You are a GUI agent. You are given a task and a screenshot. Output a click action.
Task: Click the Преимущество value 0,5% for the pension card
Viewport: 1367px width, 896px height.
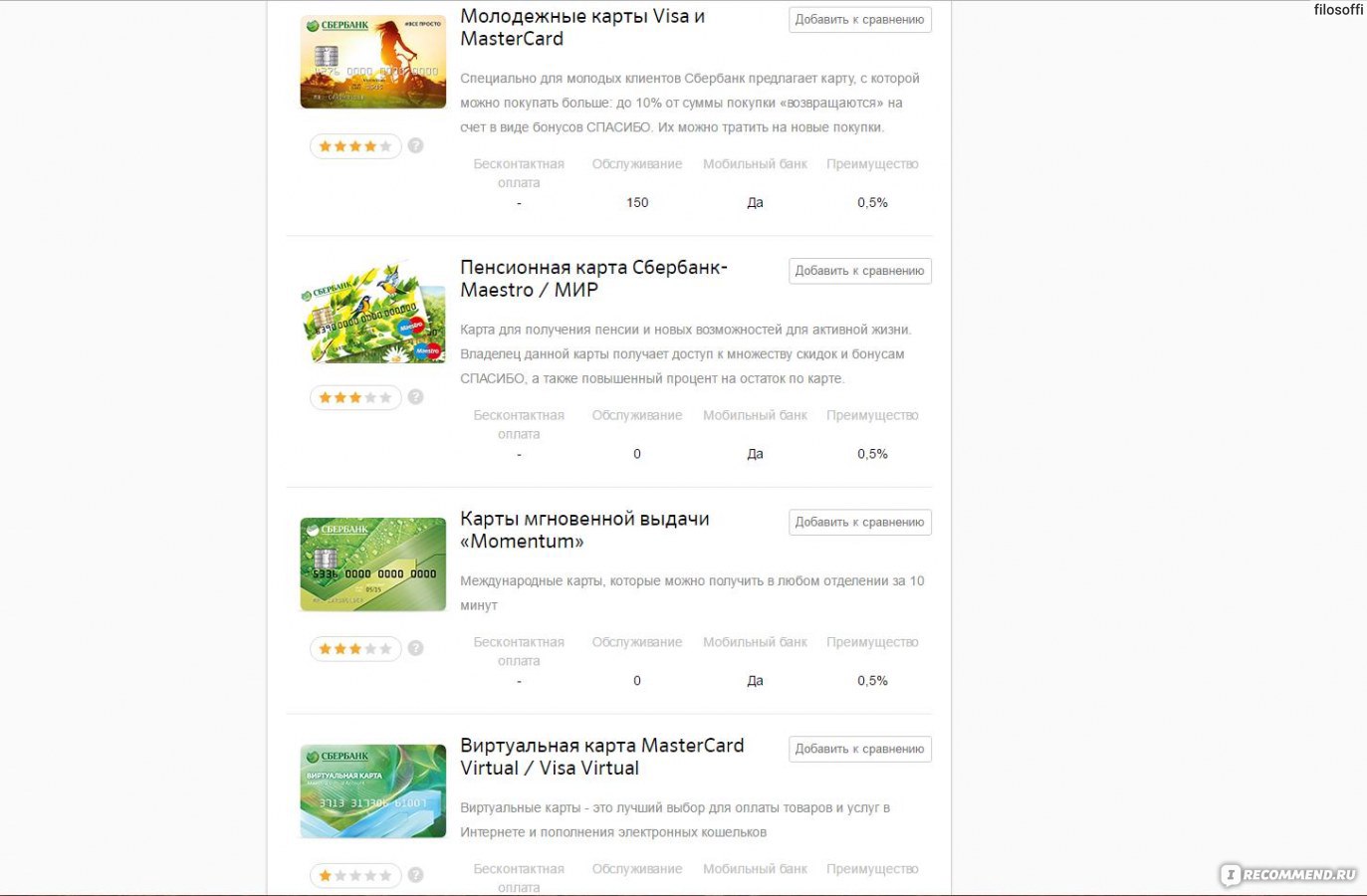872,454
